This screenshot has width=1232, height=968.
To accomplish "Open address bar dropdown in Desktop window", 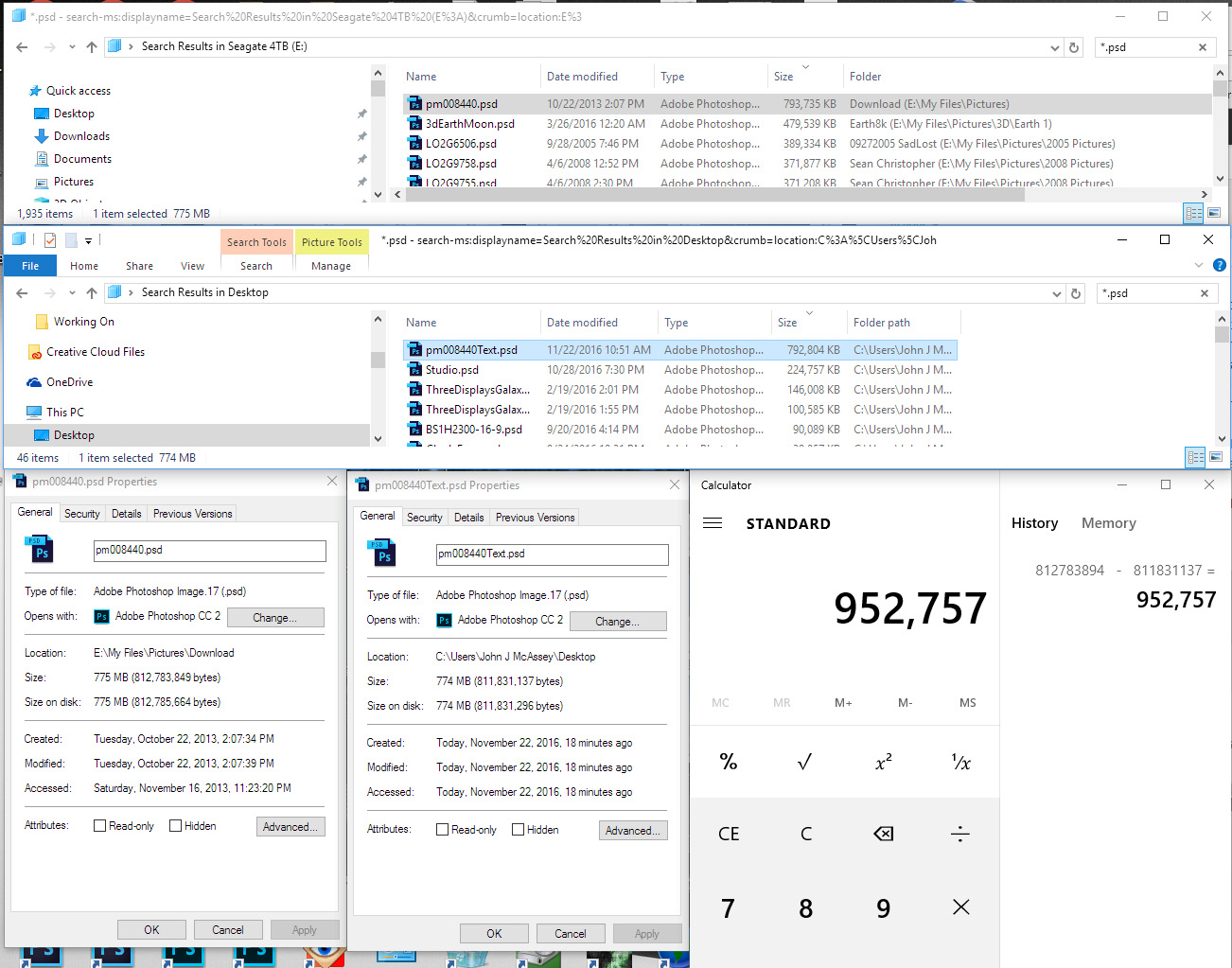I will 1056,293.
